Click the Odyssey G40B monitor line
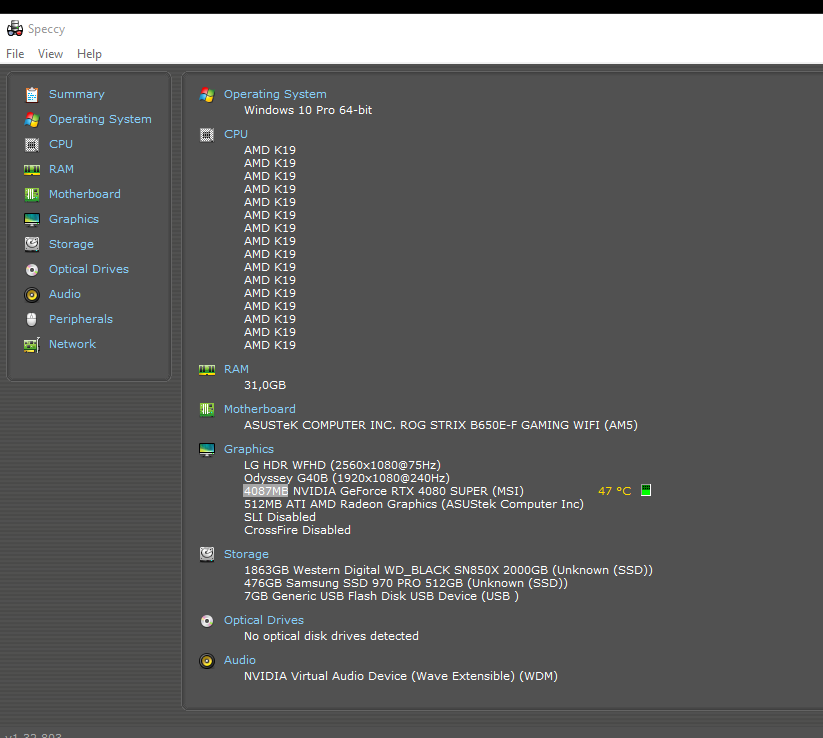The width and height of the screenshot is (823, 738). pyautogui.click(x=347, y=478)
